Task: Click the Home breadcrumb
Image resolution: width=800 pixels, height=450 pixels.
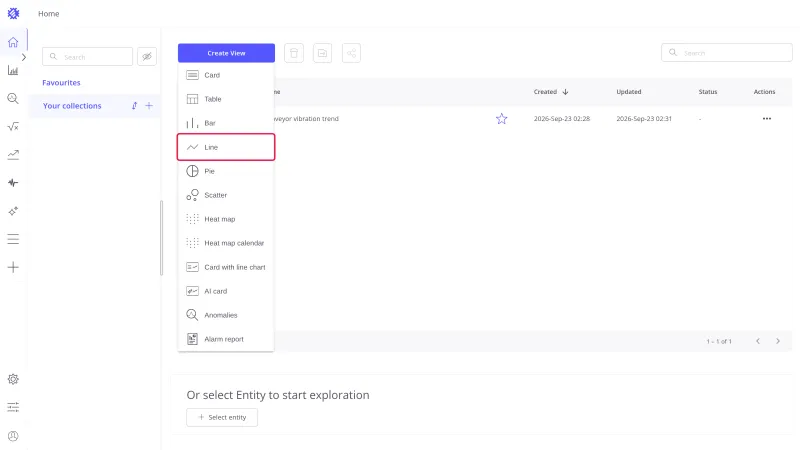Action: point(48,14)
